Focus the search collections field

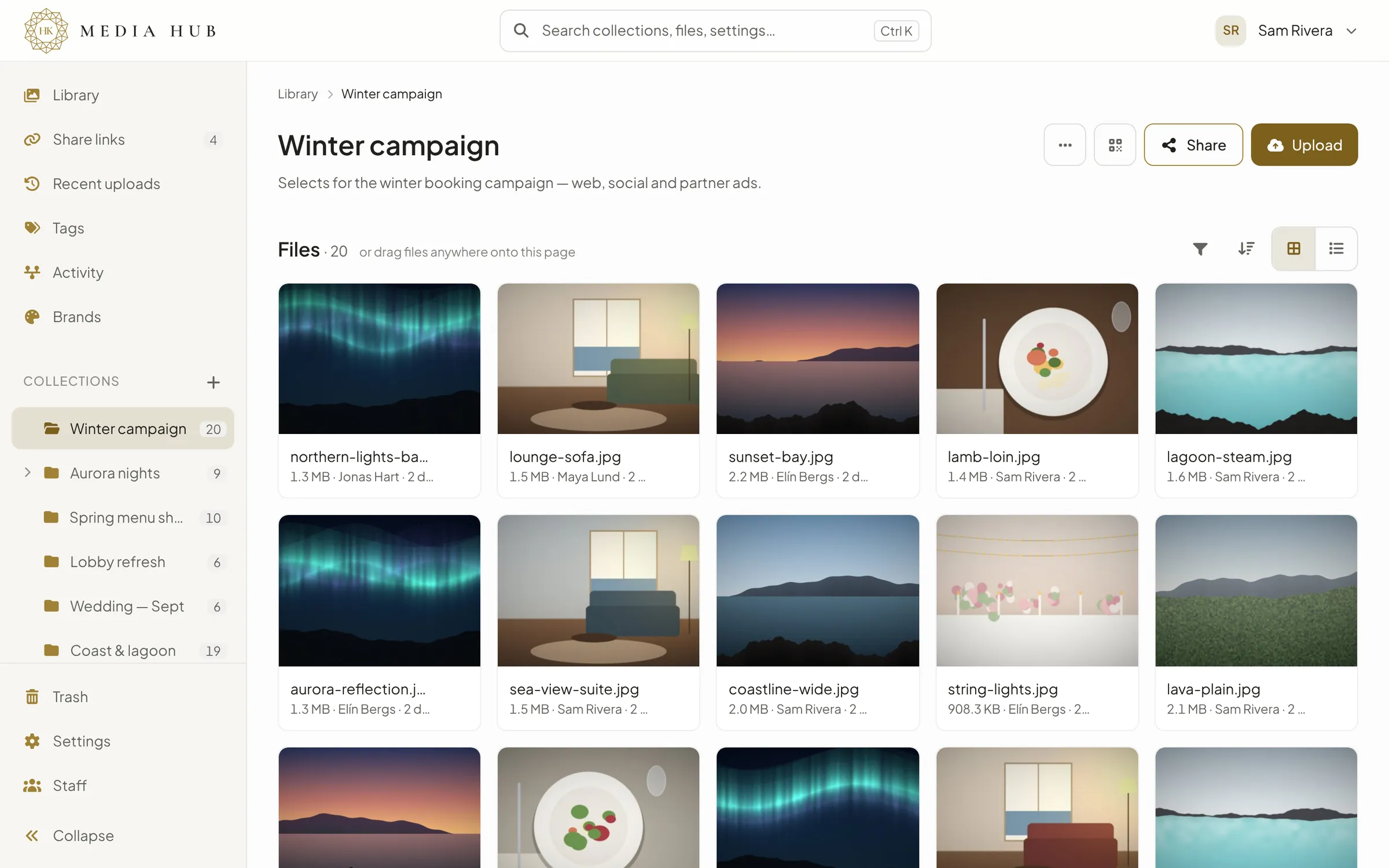click(715, 31)
